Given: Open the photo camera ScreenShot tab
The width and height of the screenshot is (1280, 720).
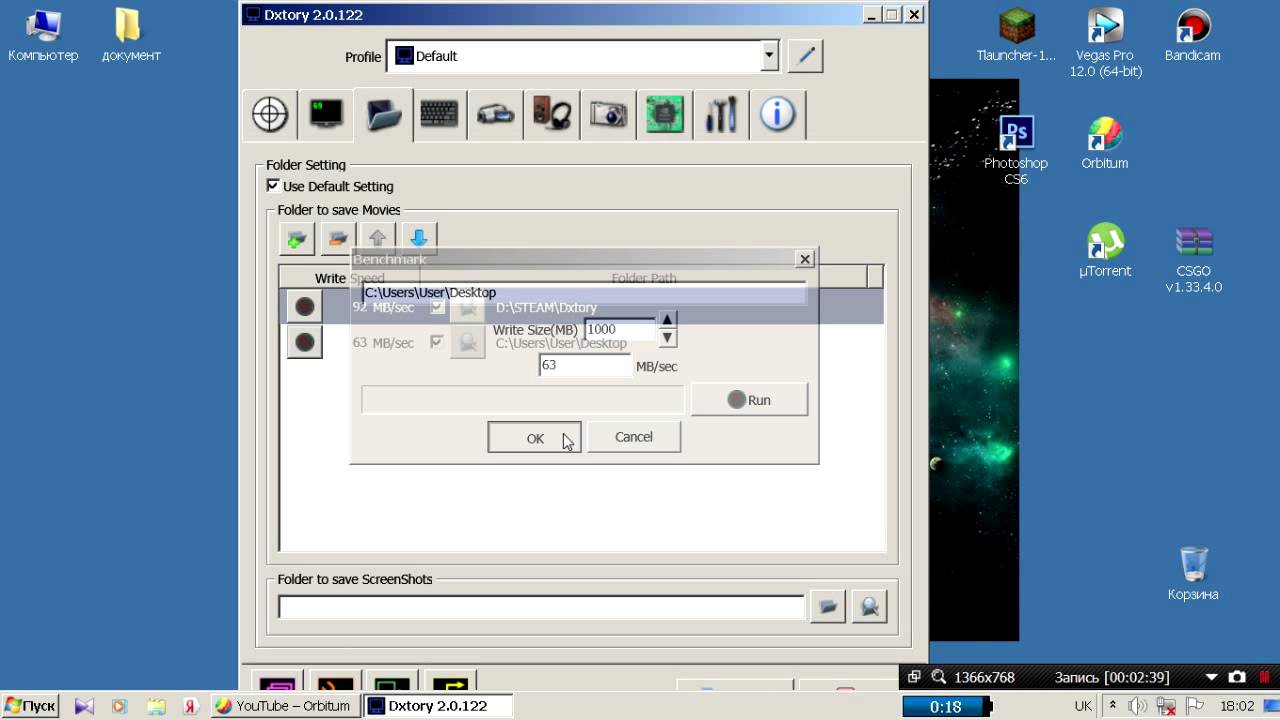Looking at the screenshot, I should point(608,115).
